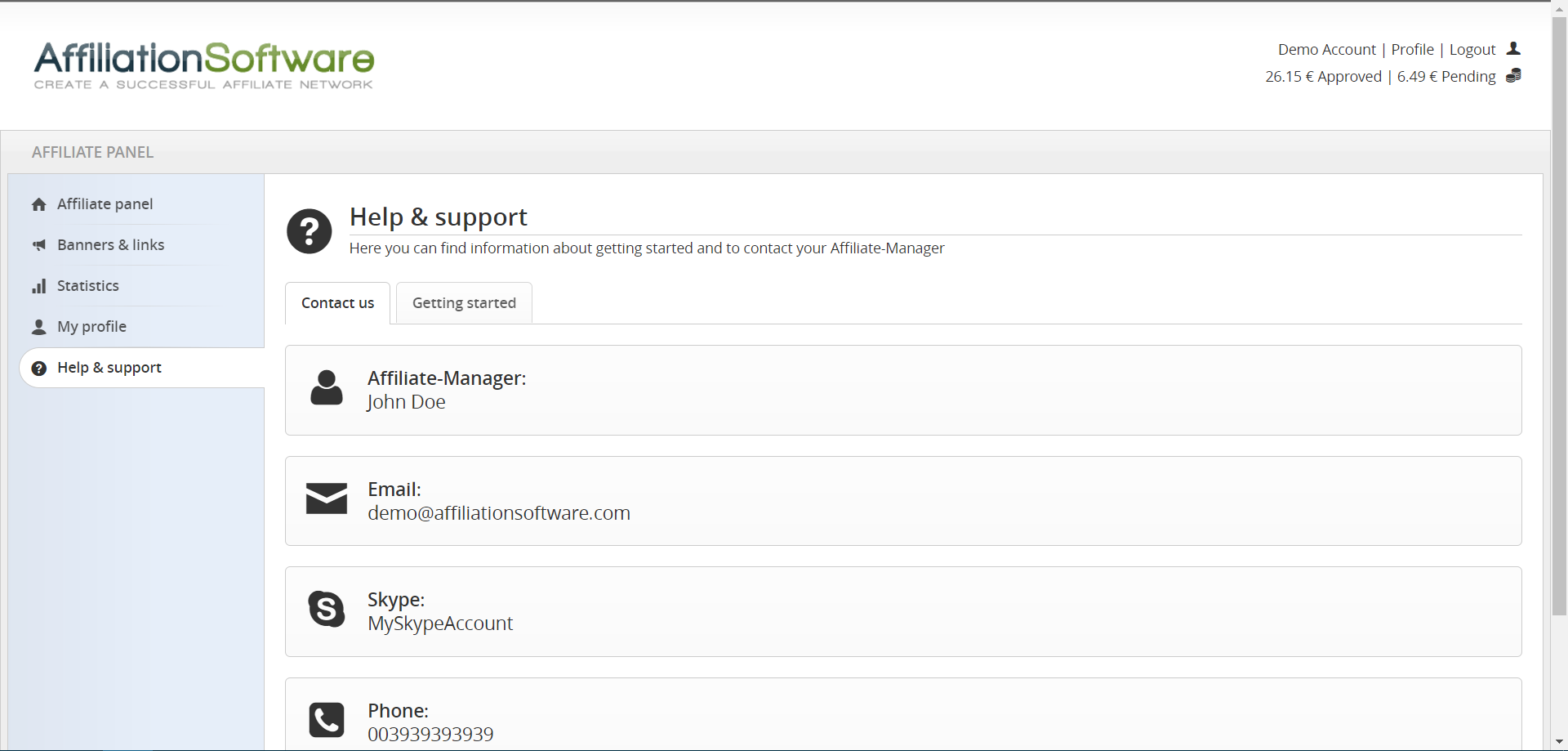Click the scrollbar up arrow
Viewport: 1568px width, 751px height.
1559,7
